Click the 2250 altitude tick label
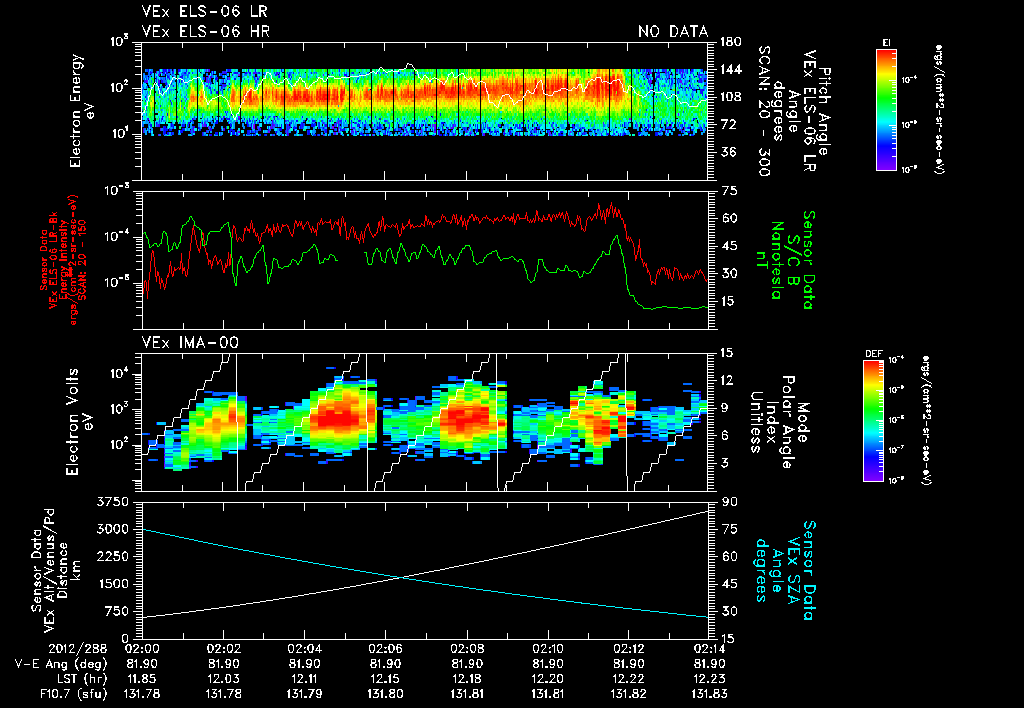 113,556
